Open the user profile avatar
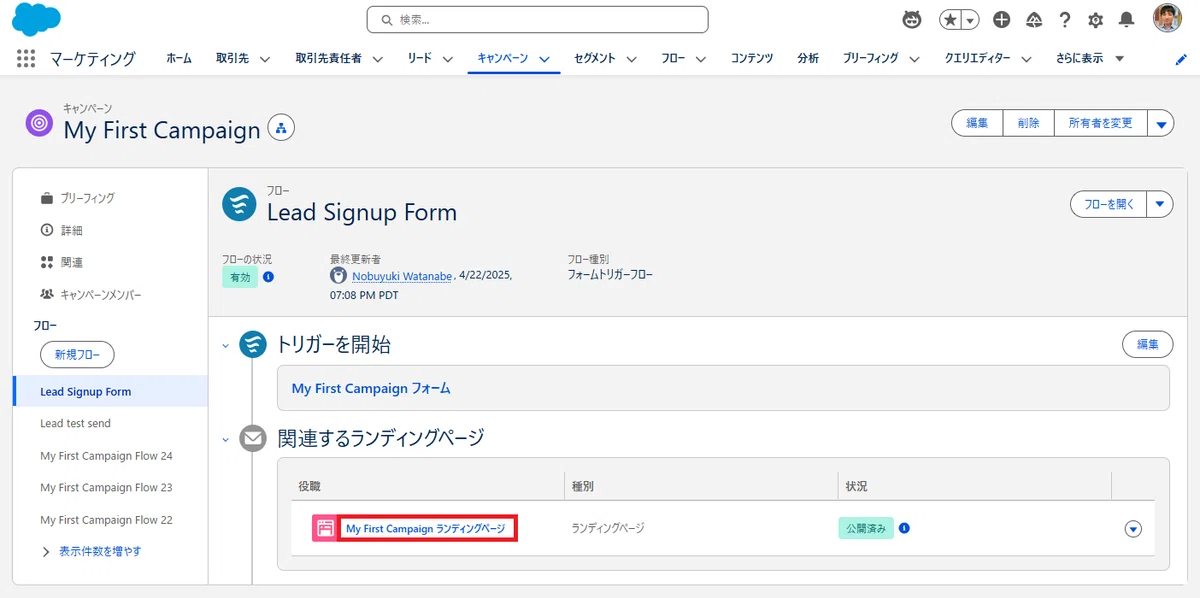1200x598 pixels. click(x=1167, y=19)
